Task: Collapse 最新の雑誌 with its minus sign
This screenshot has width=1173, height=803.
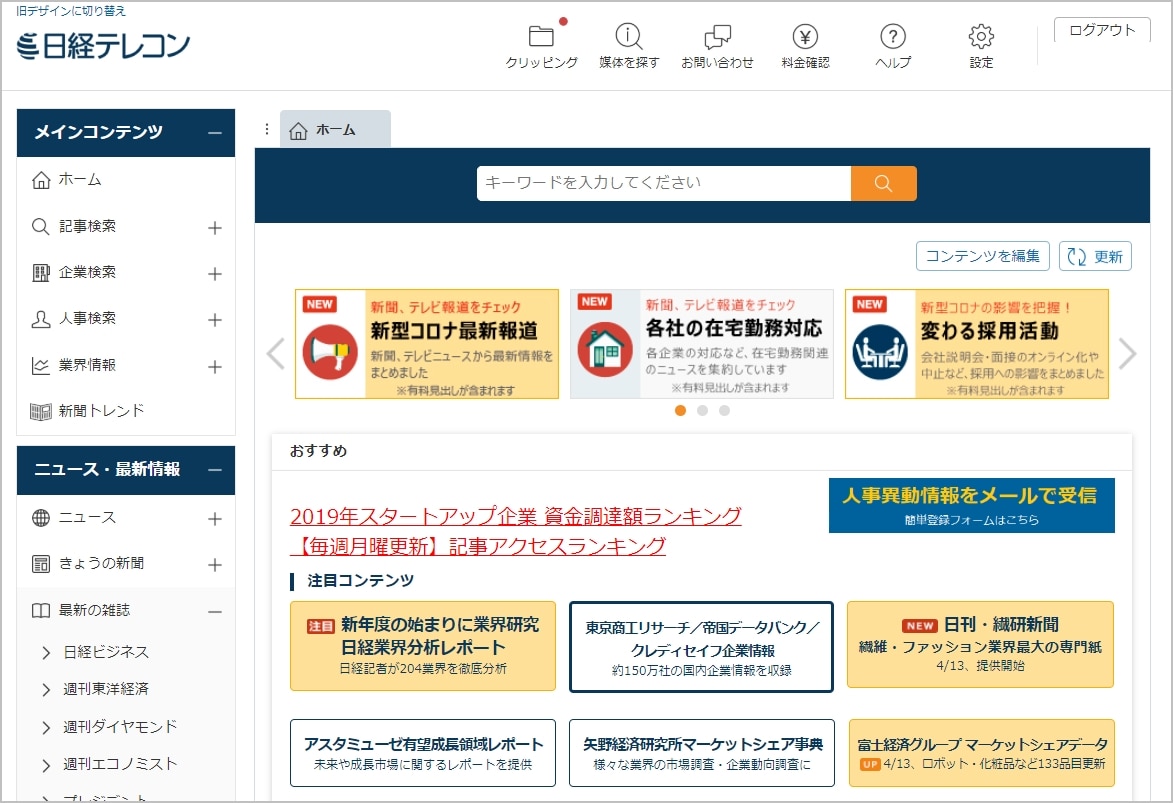Action: tap(215, 611)
